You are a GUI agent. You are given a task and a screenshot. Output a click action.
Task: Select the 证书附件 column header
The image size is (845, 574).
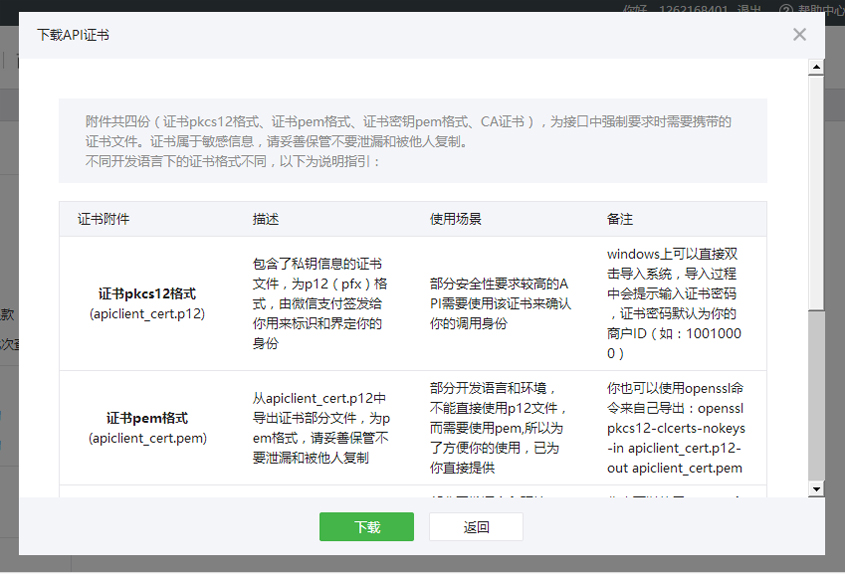[104, 219]
